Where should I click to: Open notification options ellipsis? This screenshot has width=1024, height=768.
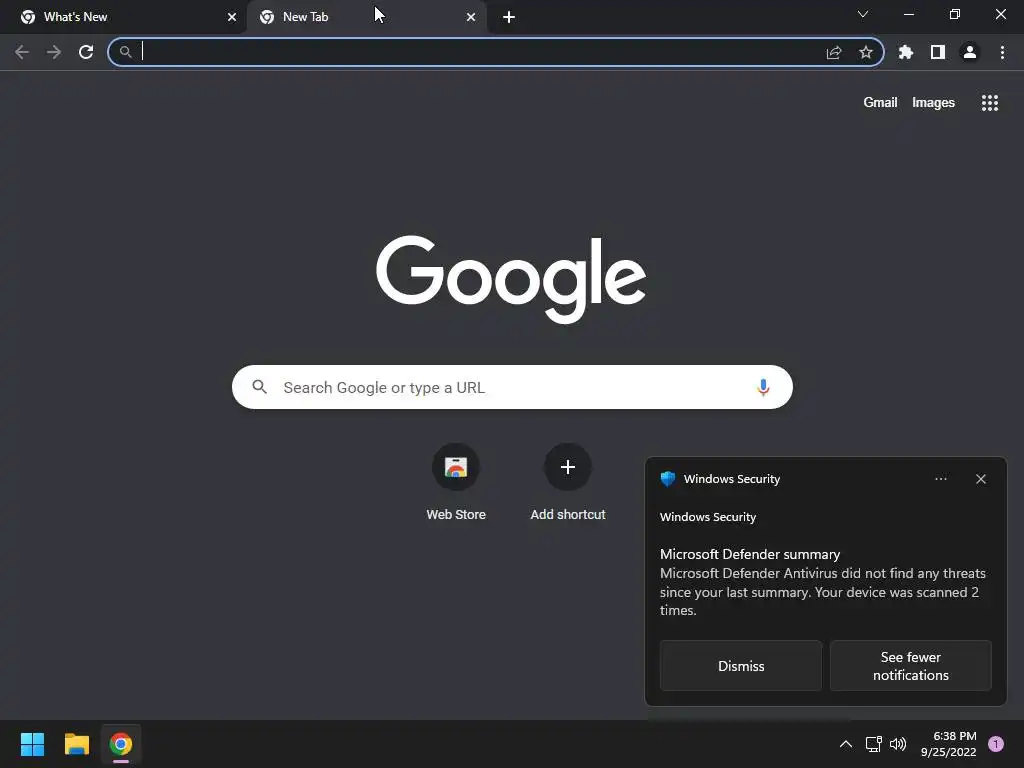pos(940,479)
